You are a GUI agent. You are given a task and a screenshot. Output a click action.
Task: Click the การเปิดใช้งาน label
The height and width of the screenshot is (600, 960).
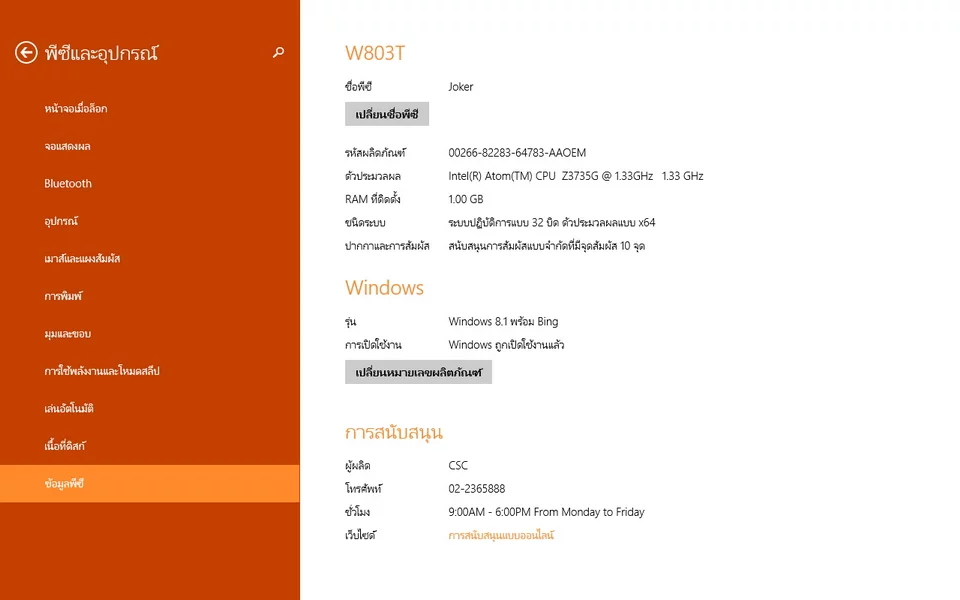373,345
